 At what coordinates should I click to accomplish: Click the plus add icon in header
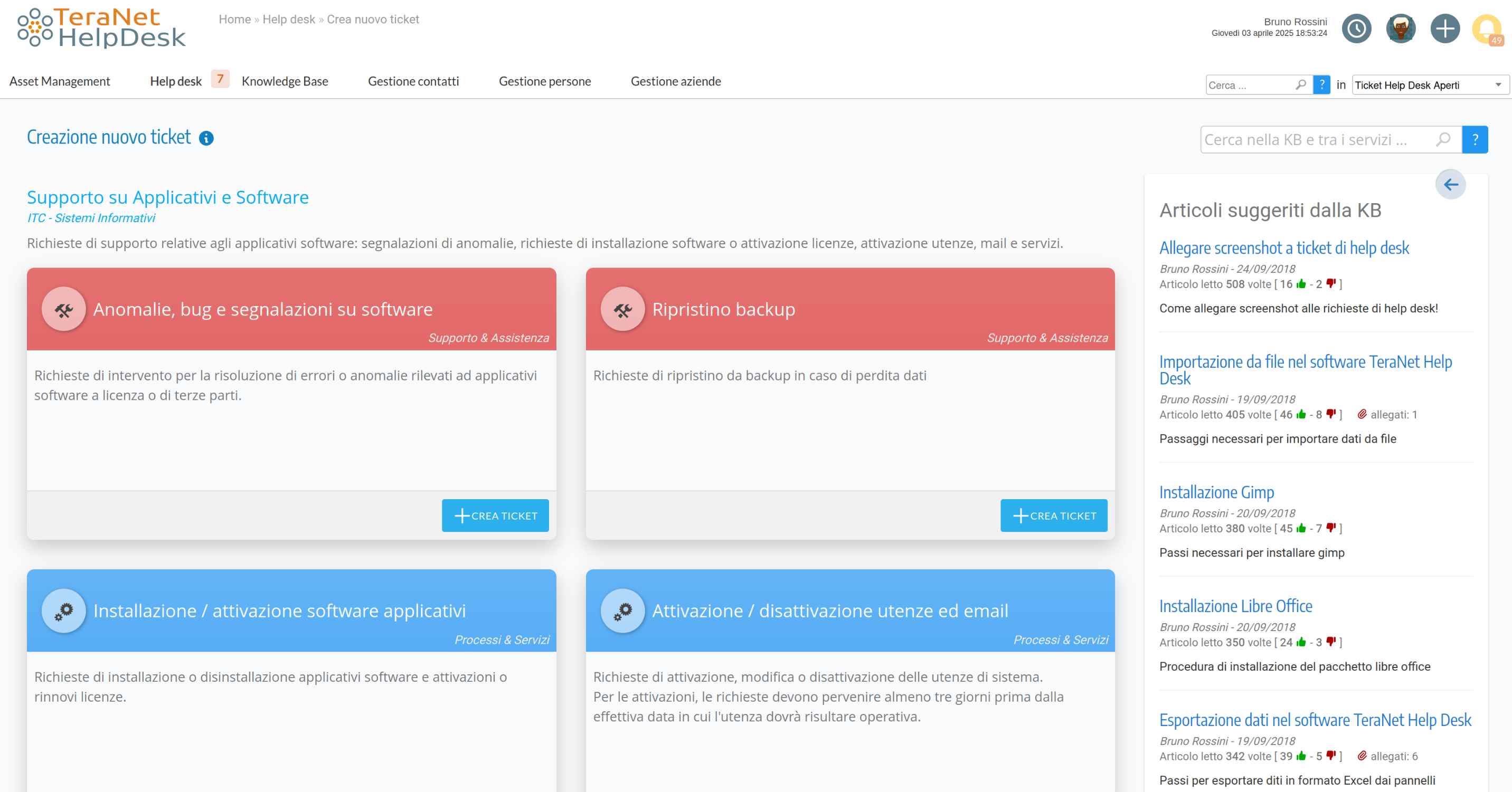click(x=1444, y=28)
